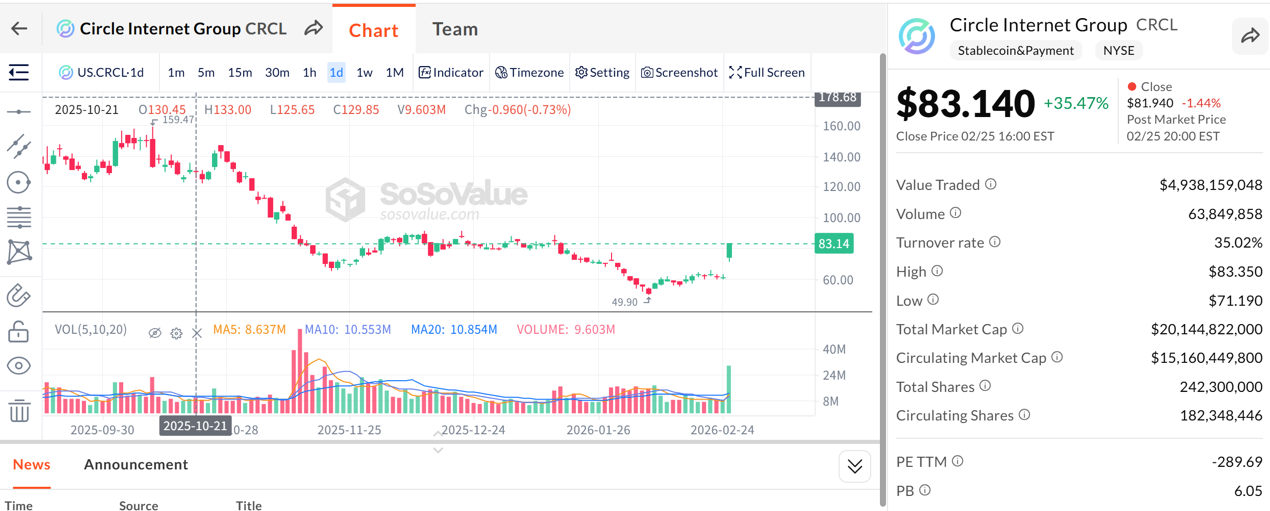Open the Indicator menu
Viewport: 1270px width, 511px height.
tap(451, 72)
